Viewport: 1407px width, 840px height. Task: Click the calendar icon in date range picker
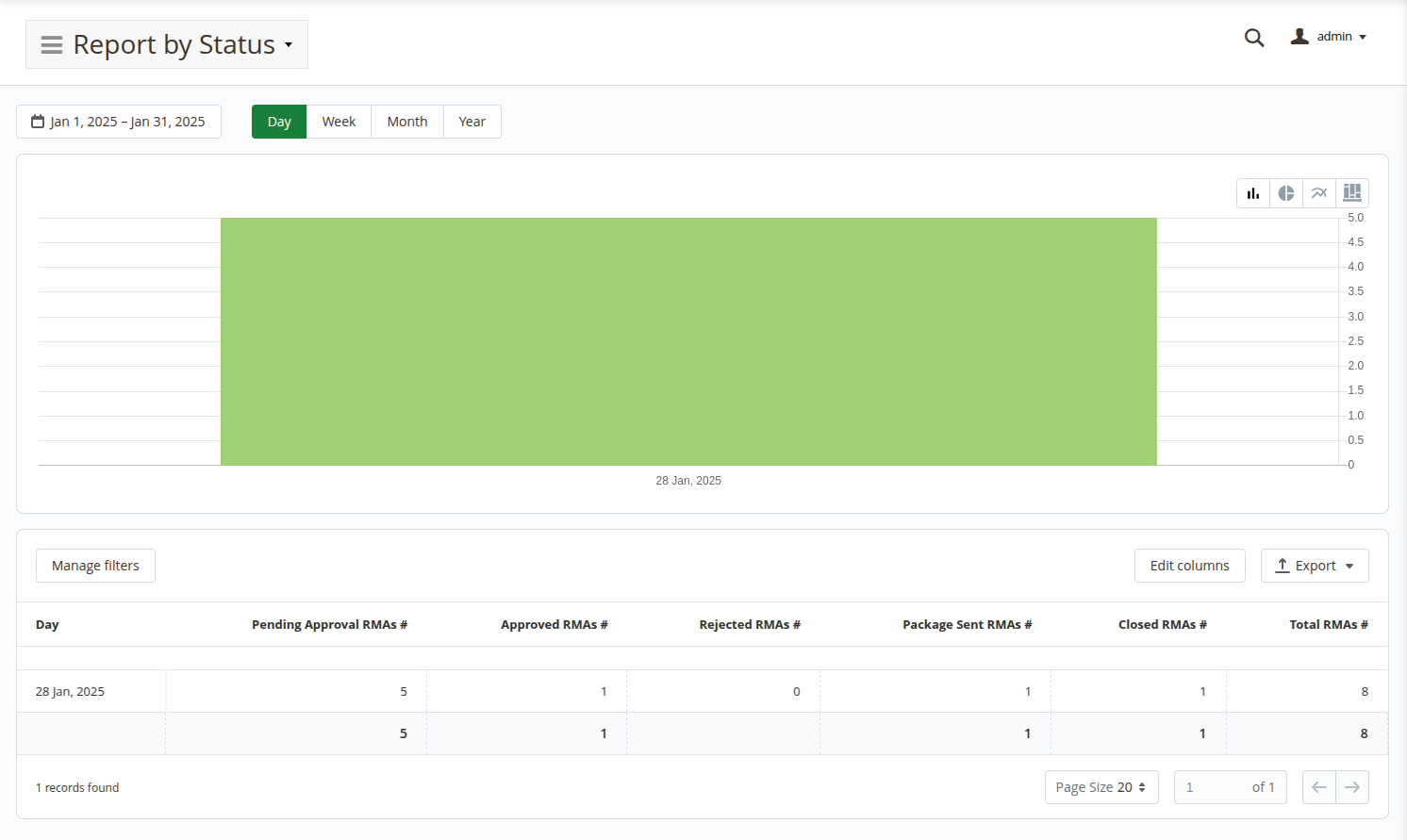(36, 121)
